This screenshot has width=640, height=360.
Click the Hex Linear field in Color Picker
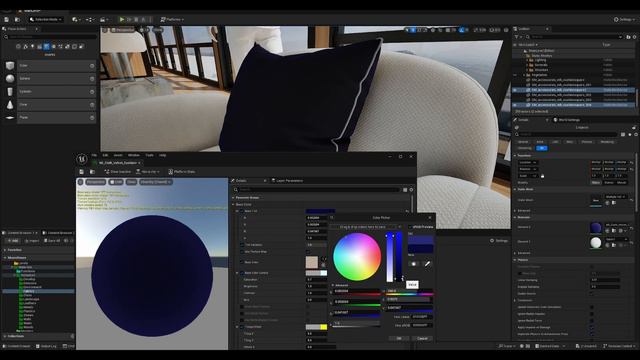pyautogui.click(x=422, y=317)
